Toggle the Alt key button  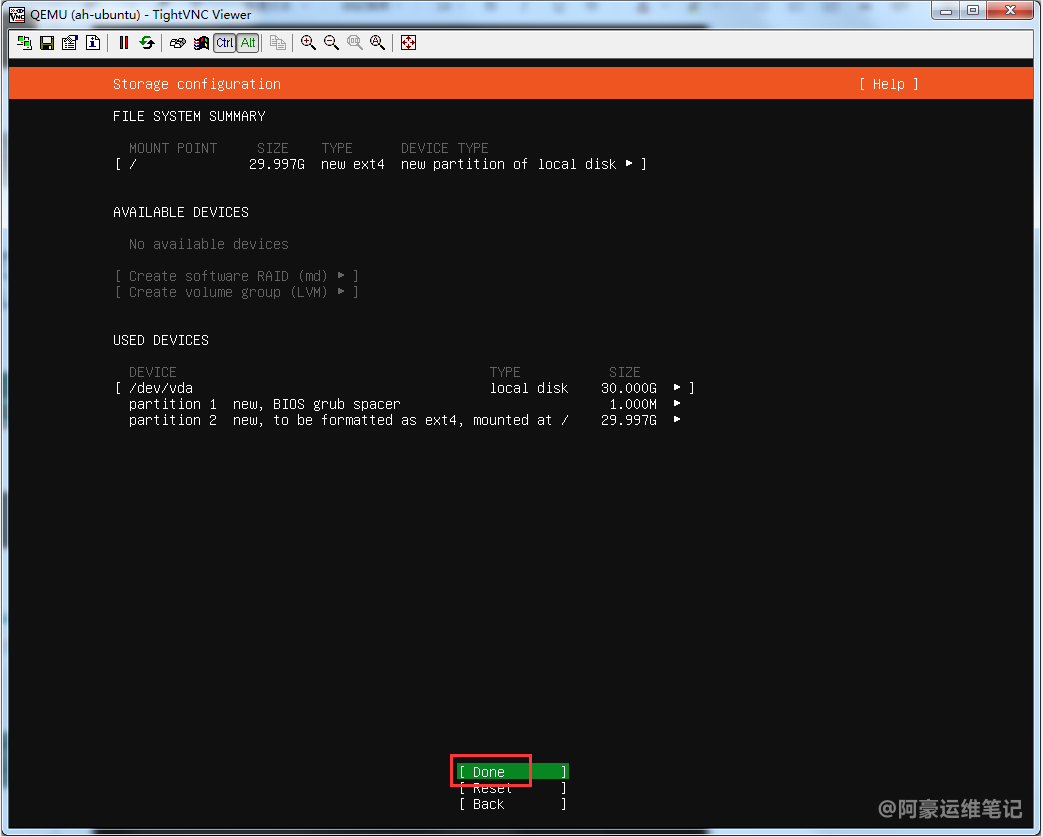click(x=248, y=43)
